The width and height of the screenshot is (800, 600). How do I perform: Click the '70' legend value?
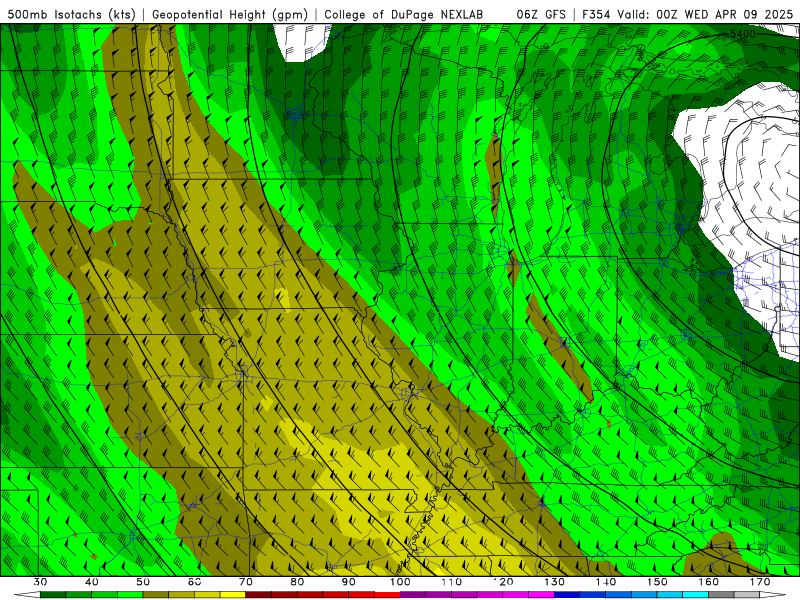coord(246,582)
